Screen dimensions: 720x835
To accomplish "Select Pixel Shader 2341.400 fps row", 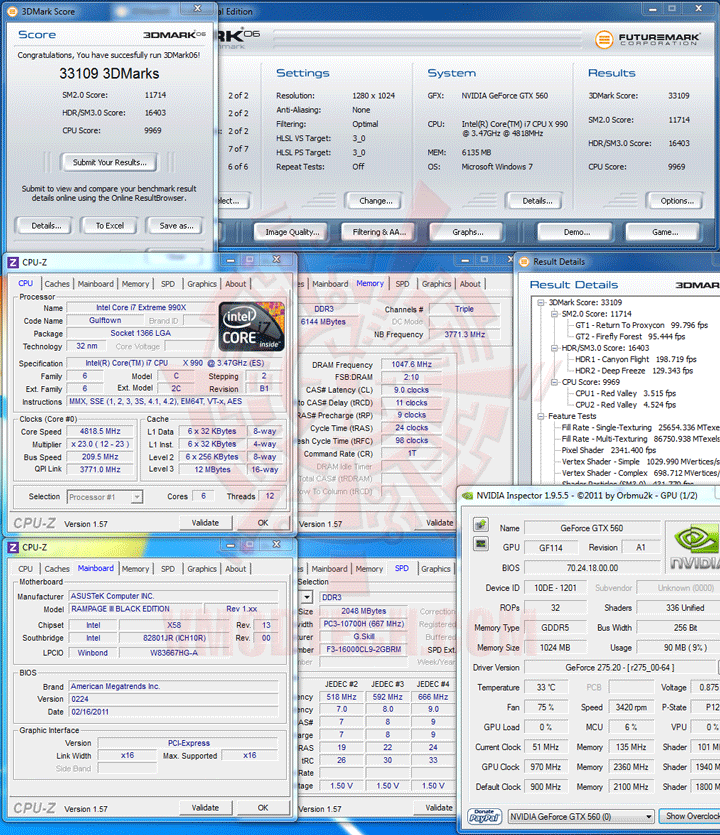I will point(609,451).
